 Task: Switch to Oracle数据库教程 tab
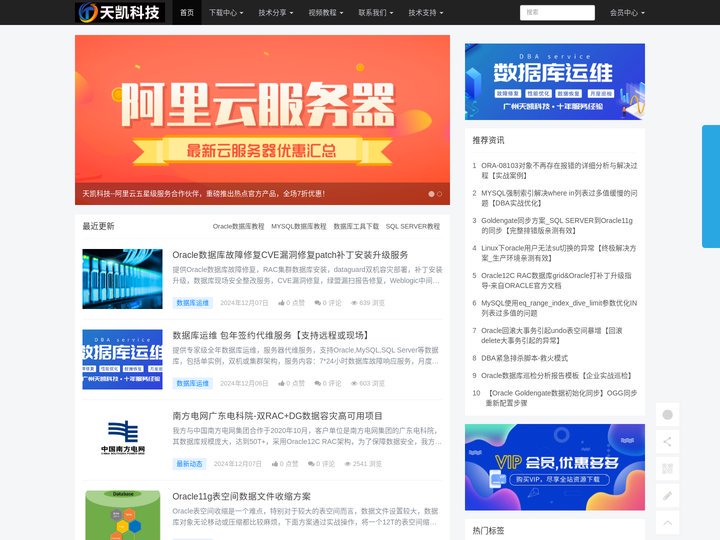pos(238,226)
